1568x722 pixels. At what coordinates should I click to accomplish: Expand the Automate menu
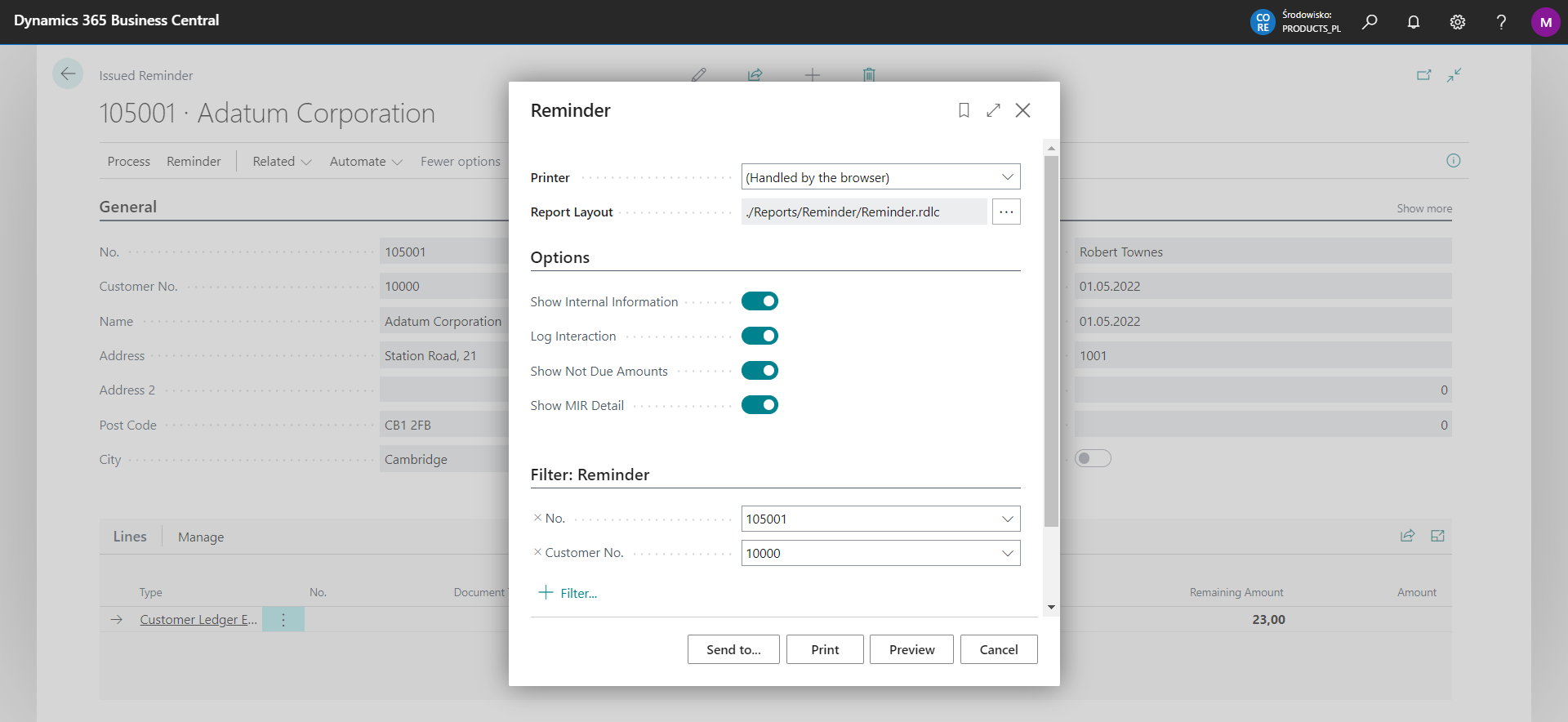tap(366, 162)
